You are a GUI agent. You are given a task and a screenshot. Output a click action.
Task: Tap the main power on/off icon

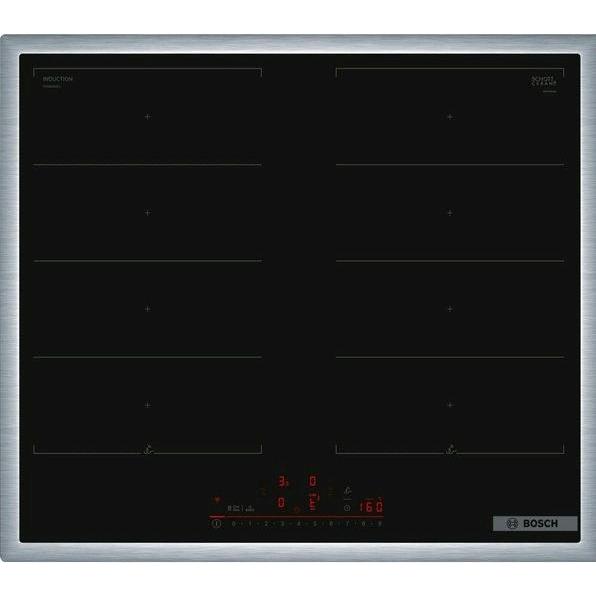tap(217, 524)
